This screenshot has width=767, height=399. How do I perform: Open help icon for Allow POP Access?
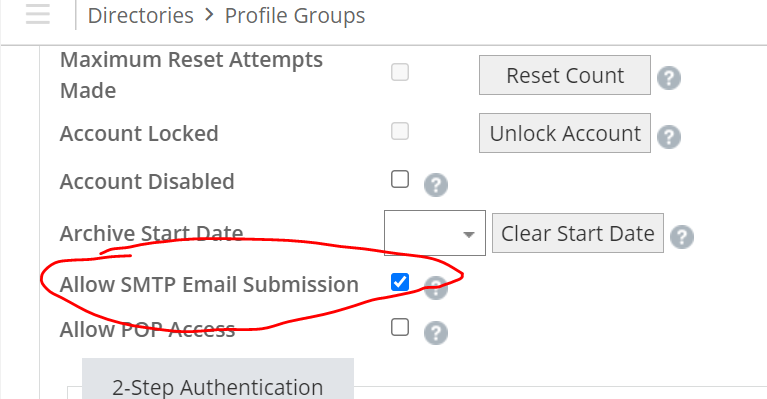(436, 333)
